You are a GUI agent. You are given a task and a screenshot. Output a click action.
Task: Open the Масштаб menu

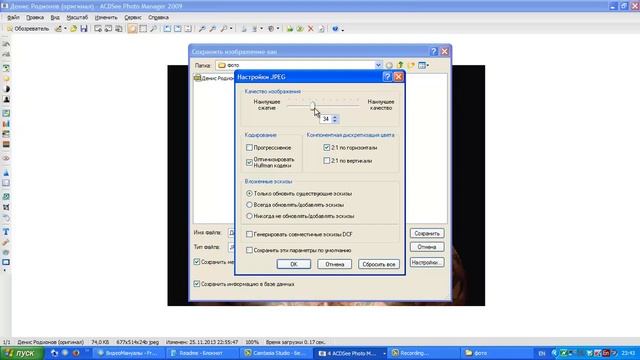pos(77,18)
